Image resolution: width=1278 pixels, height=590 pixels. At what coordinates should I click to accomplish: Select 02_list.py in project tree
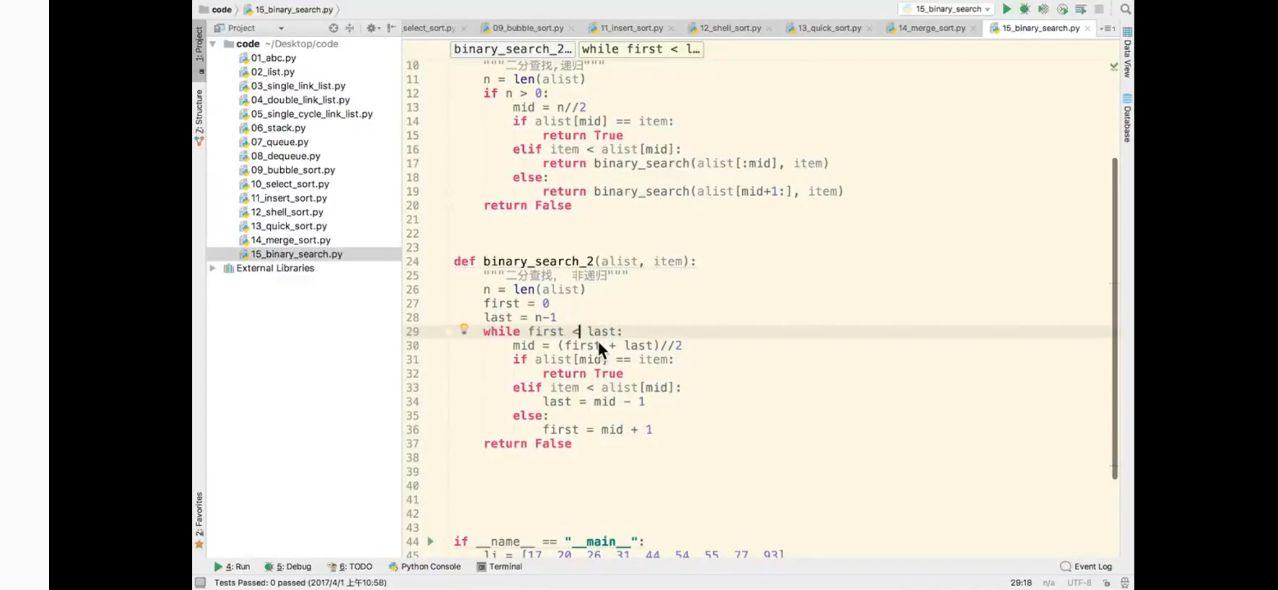pos(272,72)
